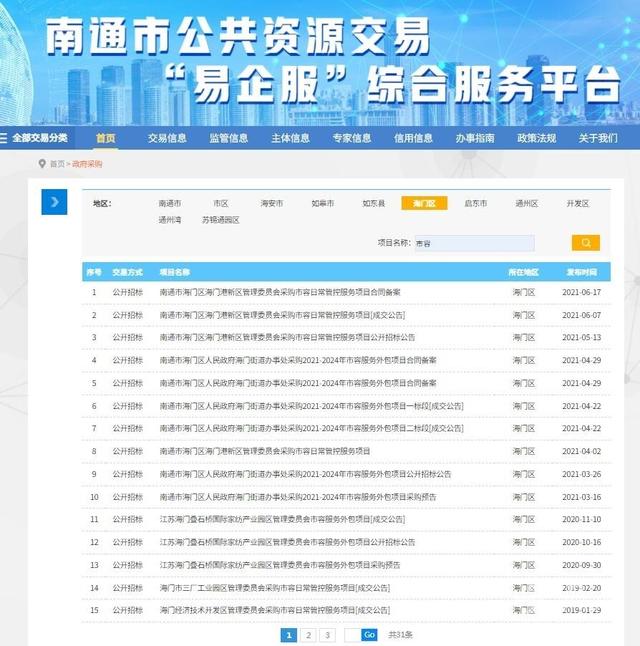Open 政策法规 navigation tab

tap(536, 138)
